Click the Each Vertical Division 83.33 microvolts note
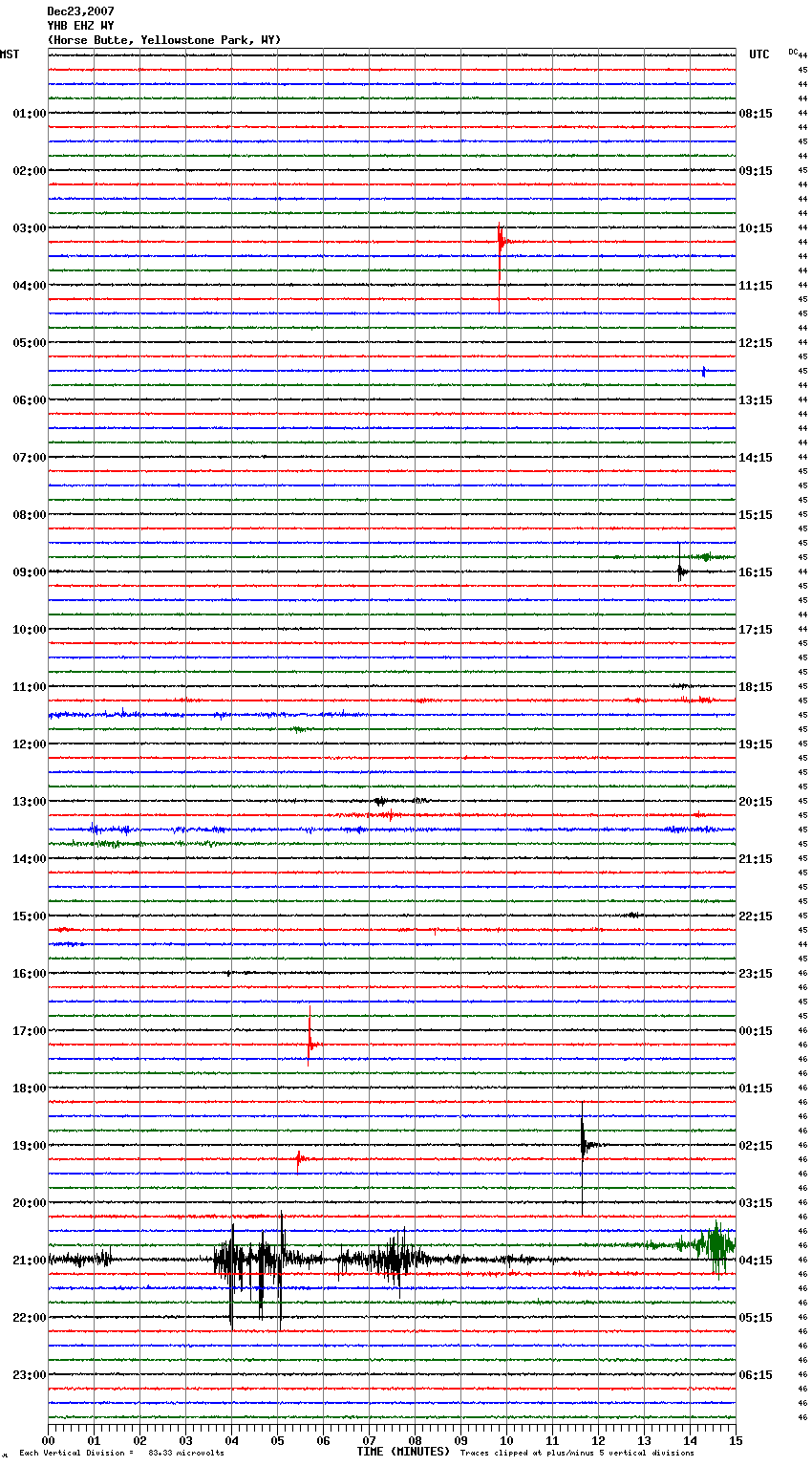 click(x=121, y=1453)
